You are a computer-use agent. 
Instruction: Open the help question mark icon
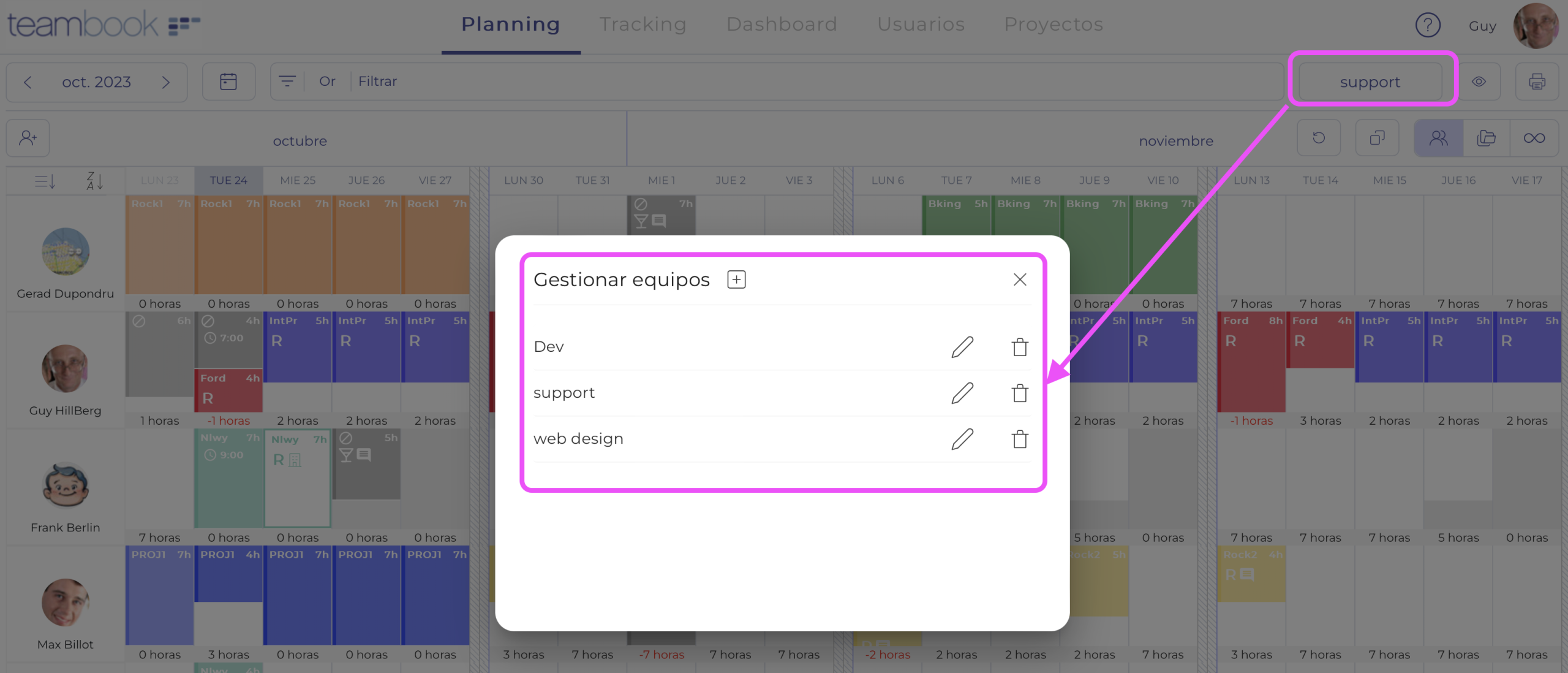click(x=1428, y=25)
